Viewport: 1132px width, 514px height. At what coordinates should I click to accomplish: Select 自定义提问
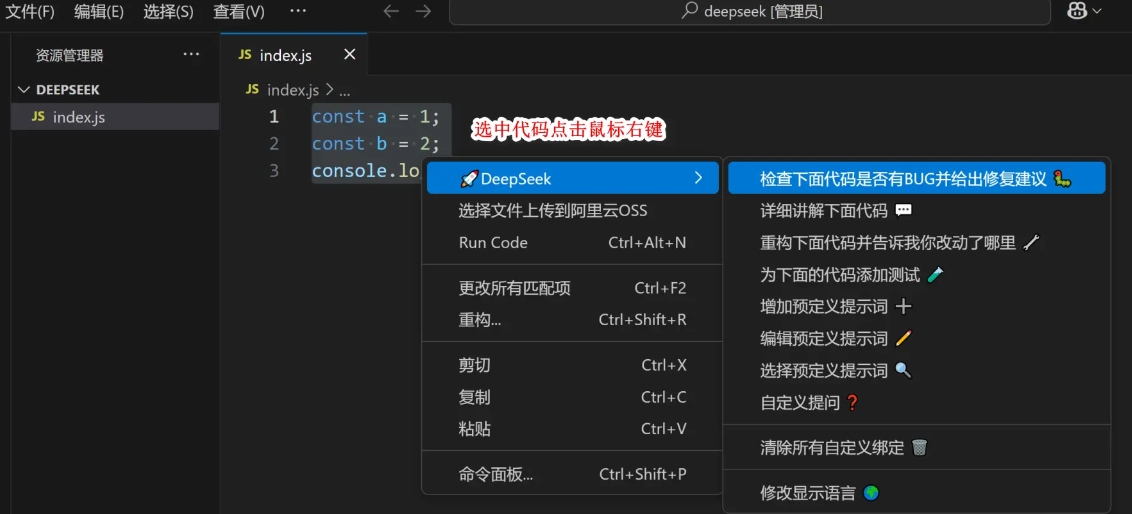pos(917,403)
